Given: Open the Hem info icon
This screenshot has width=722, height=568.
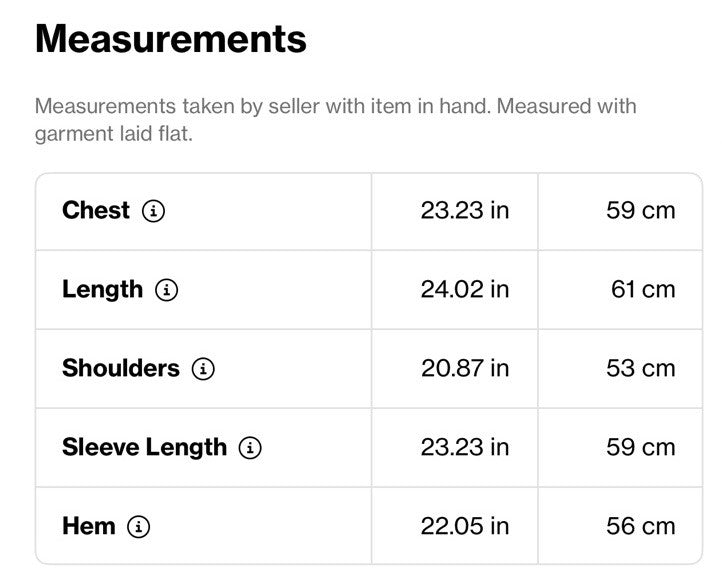Looking at the screenshot, I should pyautogui.click(x=139, y=526).
